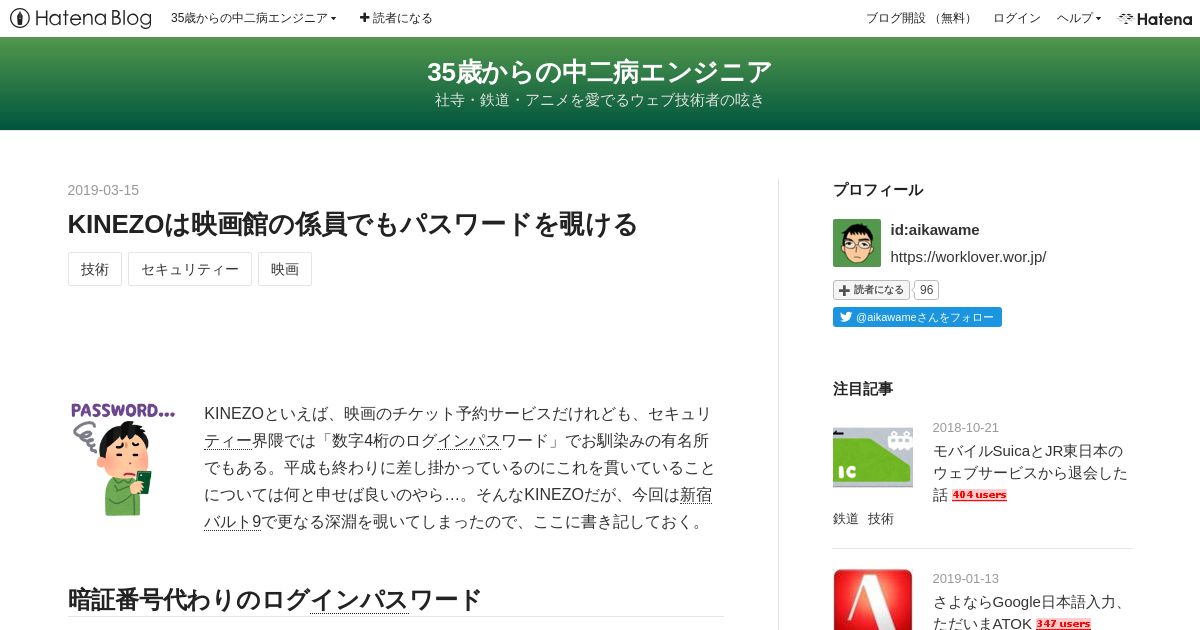Click the 404 users bookmark badge
The width and height of the screenshot is (1200, 630).
(x=979, y=495)
